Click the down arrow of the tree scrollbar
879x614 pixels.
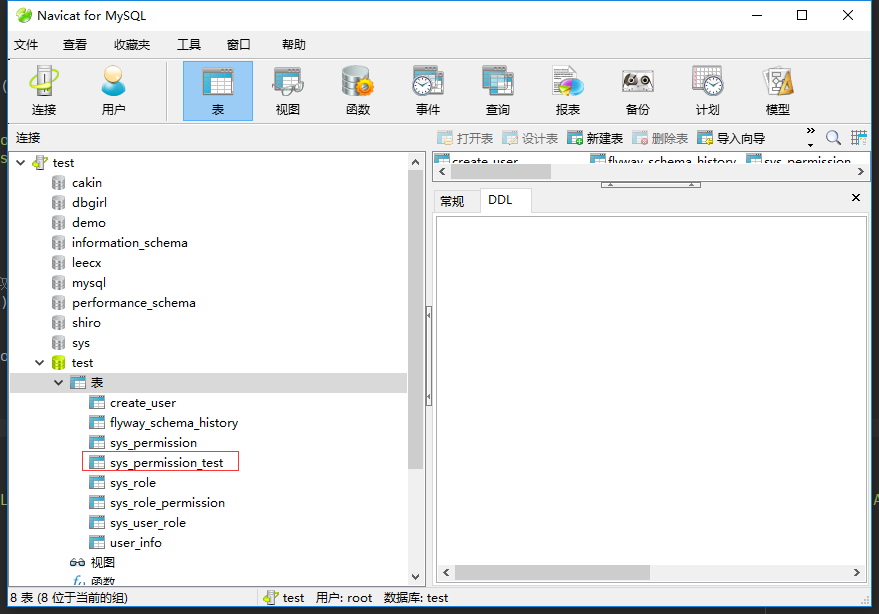[415, 576]
